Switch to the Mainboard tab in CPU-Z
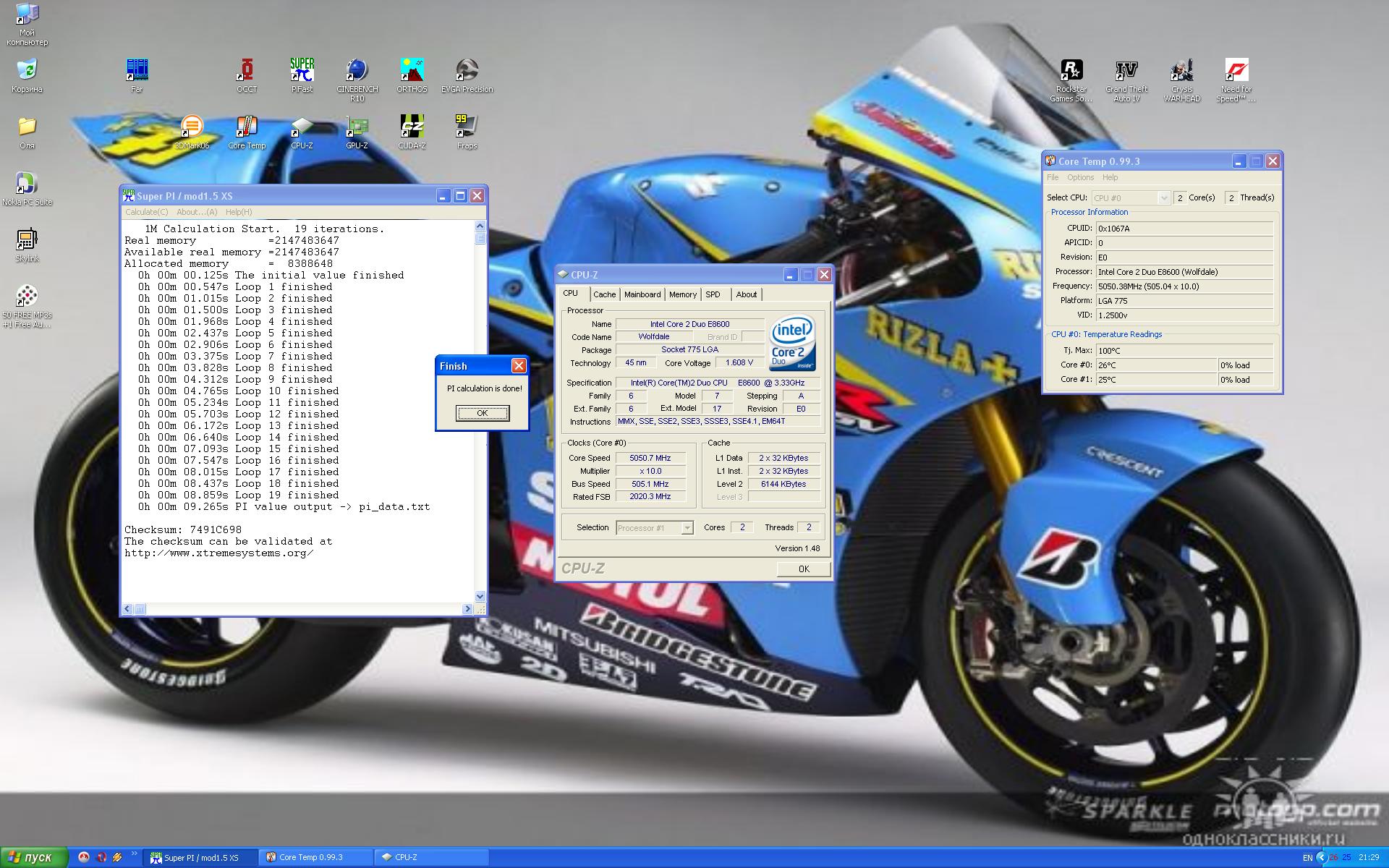 (x=642, y=294)
